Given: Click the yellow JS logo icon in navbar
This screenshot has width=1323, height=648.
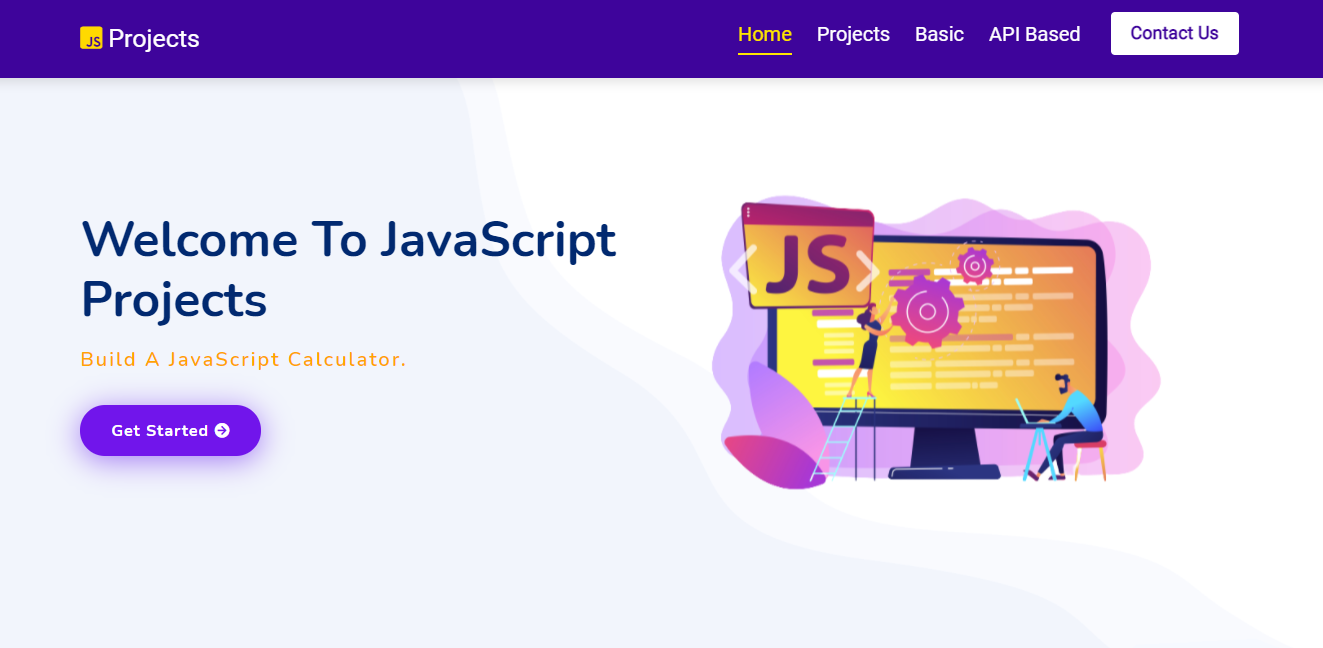Looking at the screenshot, I should pyautogui.click(x=91, y=38).
